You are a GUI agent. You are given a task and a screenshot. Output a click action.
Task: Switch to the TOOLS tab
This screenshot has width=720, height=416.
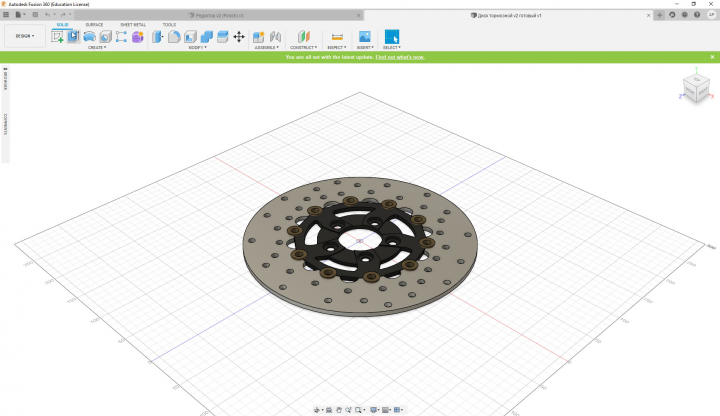pos(169,25)
